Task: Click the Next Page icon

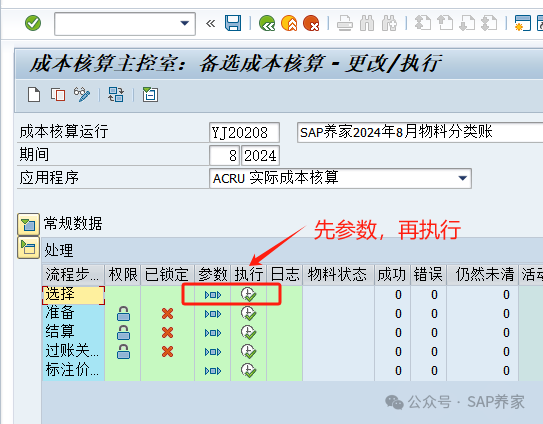Action: [467, 23]
